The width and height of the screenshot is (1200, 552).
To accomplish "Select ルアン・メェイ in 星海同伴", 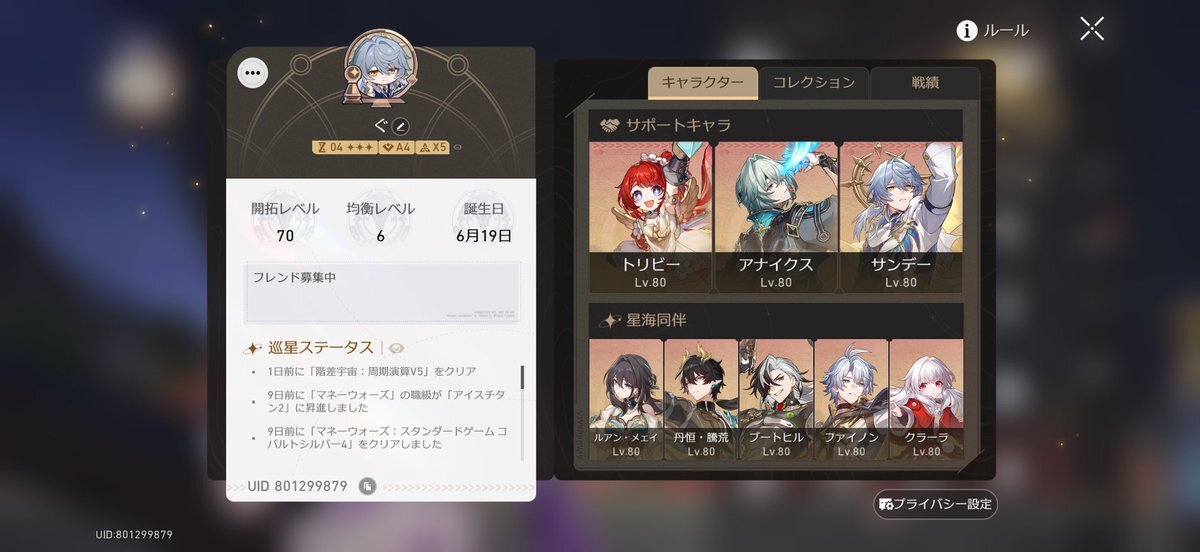I will coord(626,400).
